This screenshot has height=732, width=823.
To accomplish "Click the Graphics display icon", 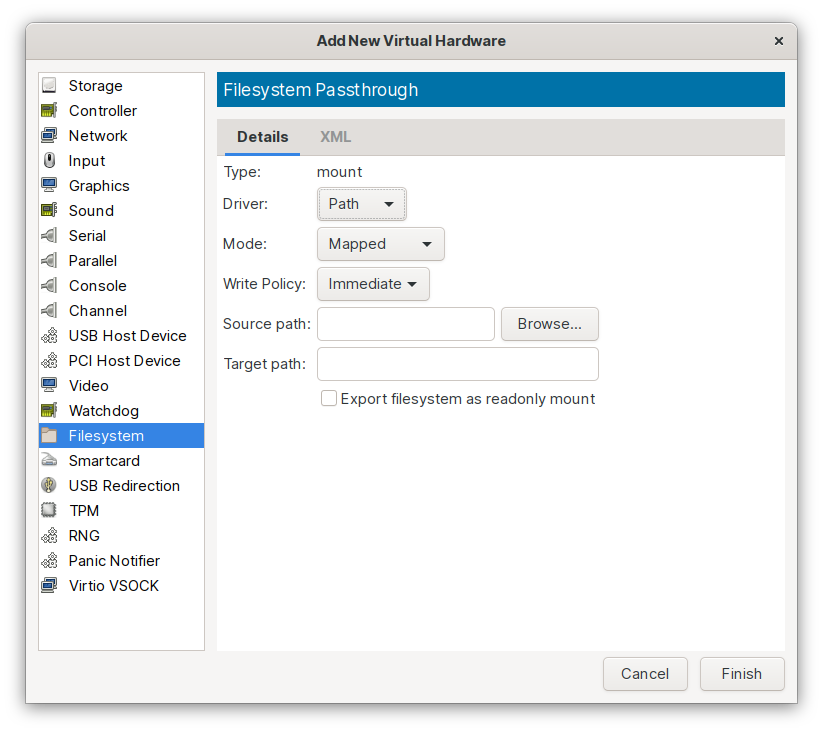I will tap(50, 185).
